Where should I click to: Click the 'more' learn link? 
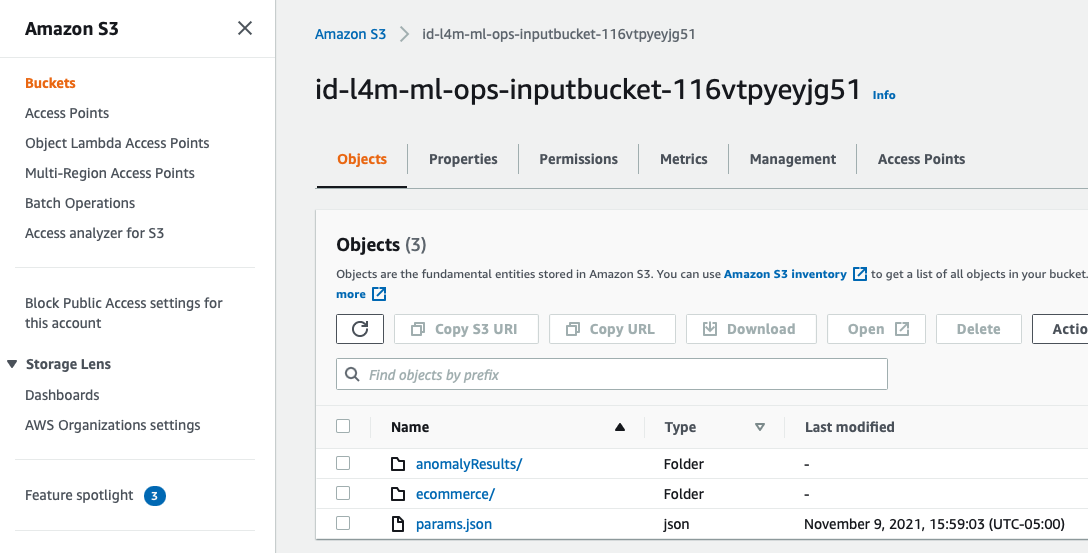(x=351, y=294)
